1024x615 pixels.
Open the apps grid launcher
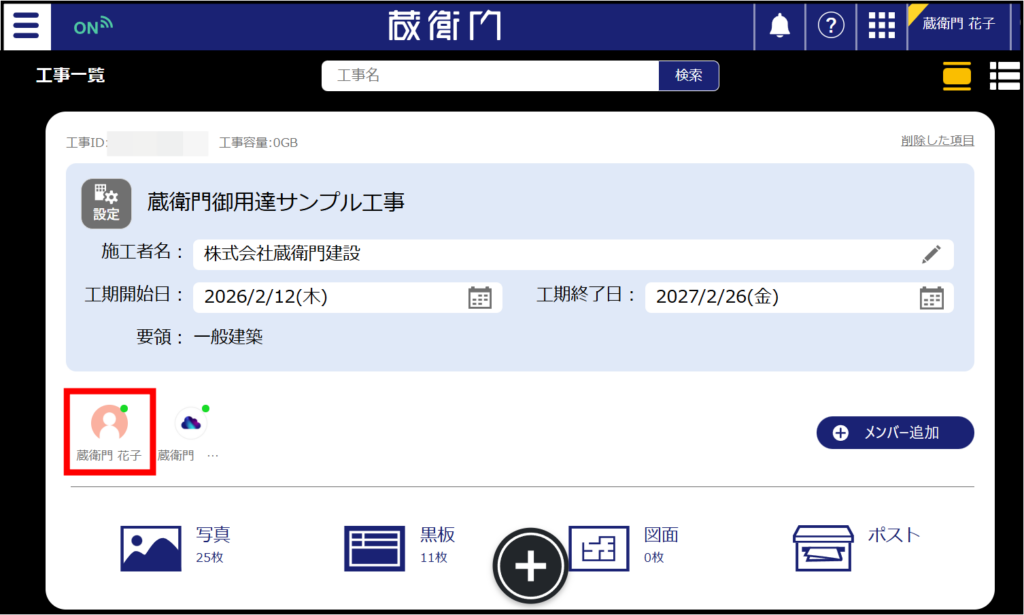(881, 26)
